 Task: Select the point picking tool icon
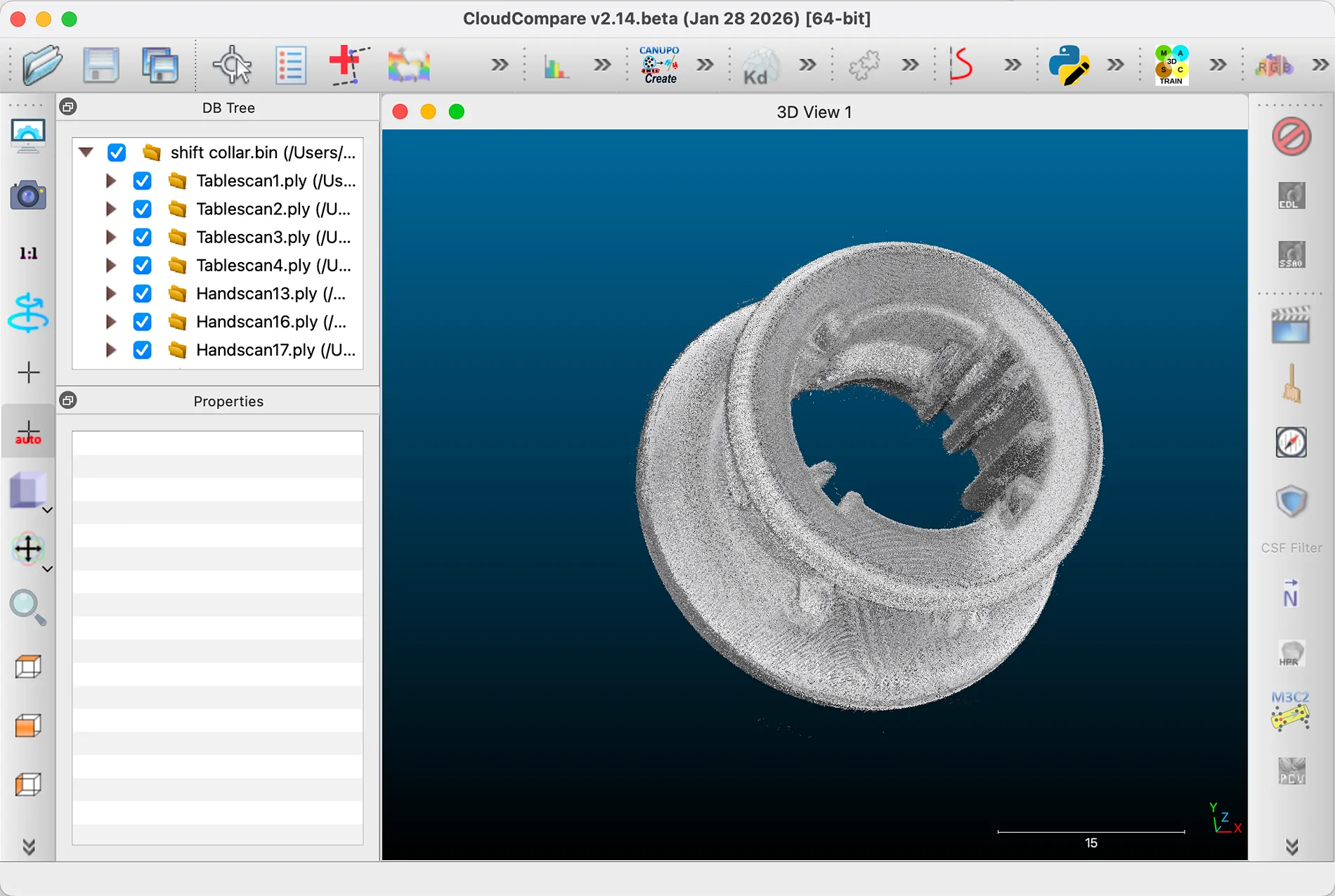click(x=233, y=65)
